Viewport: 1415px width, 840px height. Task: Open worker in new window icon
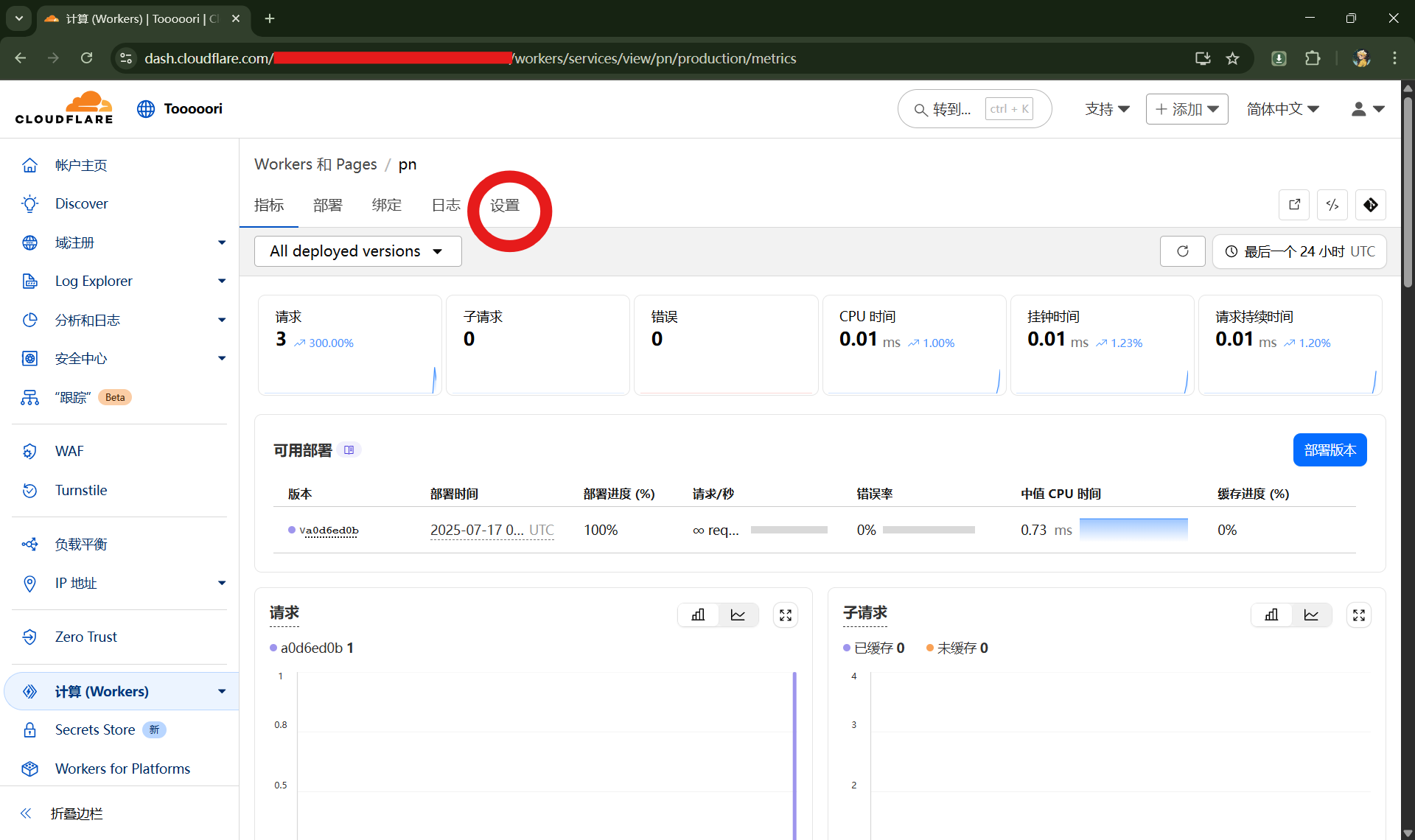[x=1294, y=205]
